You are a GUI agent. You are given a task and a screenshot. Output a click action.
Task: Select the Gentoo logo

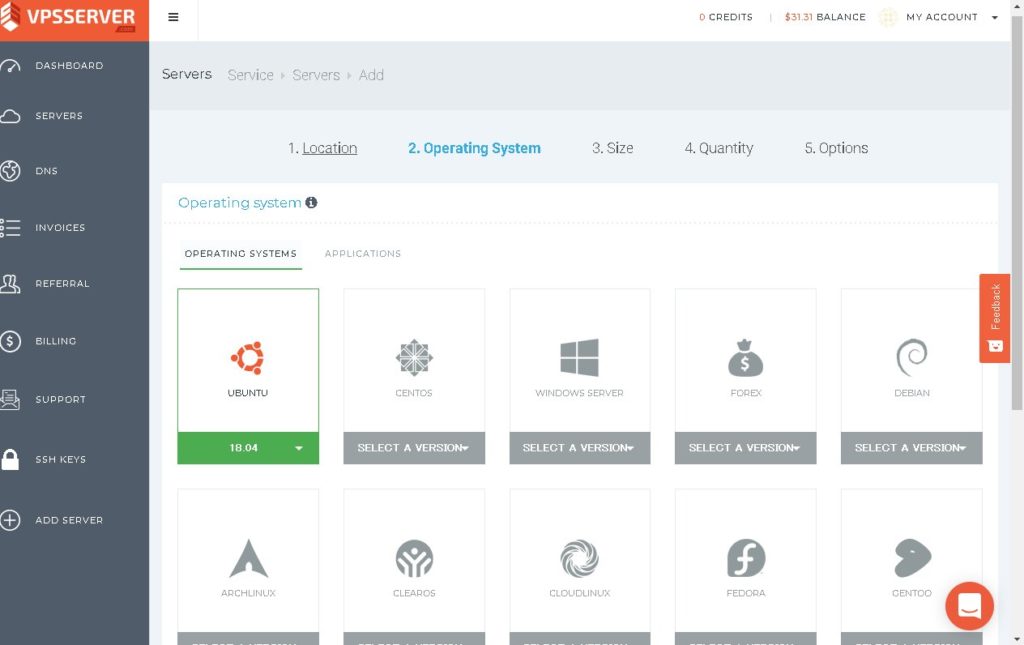click(x=912, y=558)
